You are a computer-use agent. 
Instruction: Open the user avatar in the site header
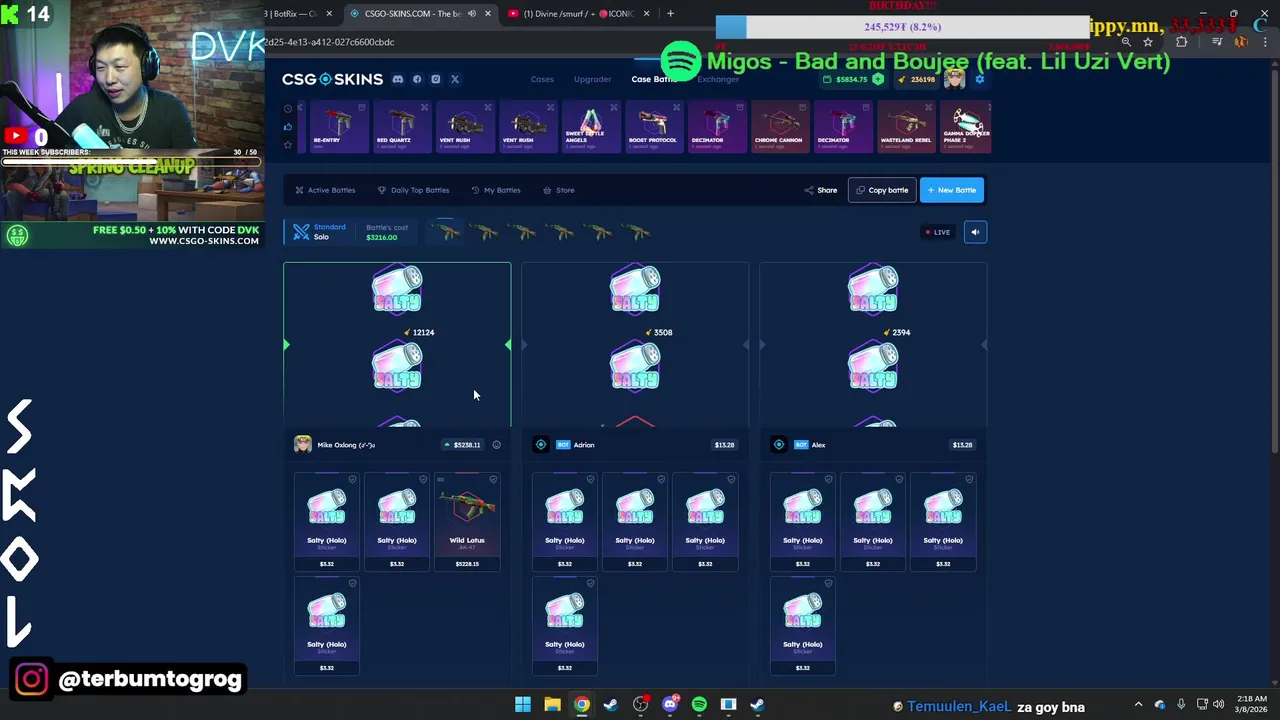coord(954,79)
